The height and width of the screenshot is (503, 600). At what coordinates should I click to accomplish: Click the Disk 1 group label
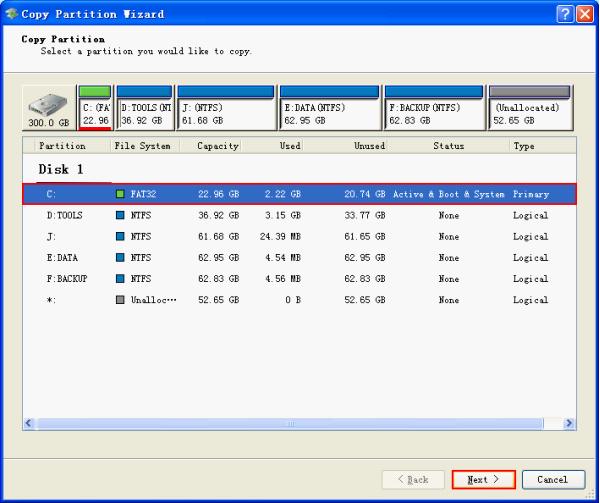61,169
